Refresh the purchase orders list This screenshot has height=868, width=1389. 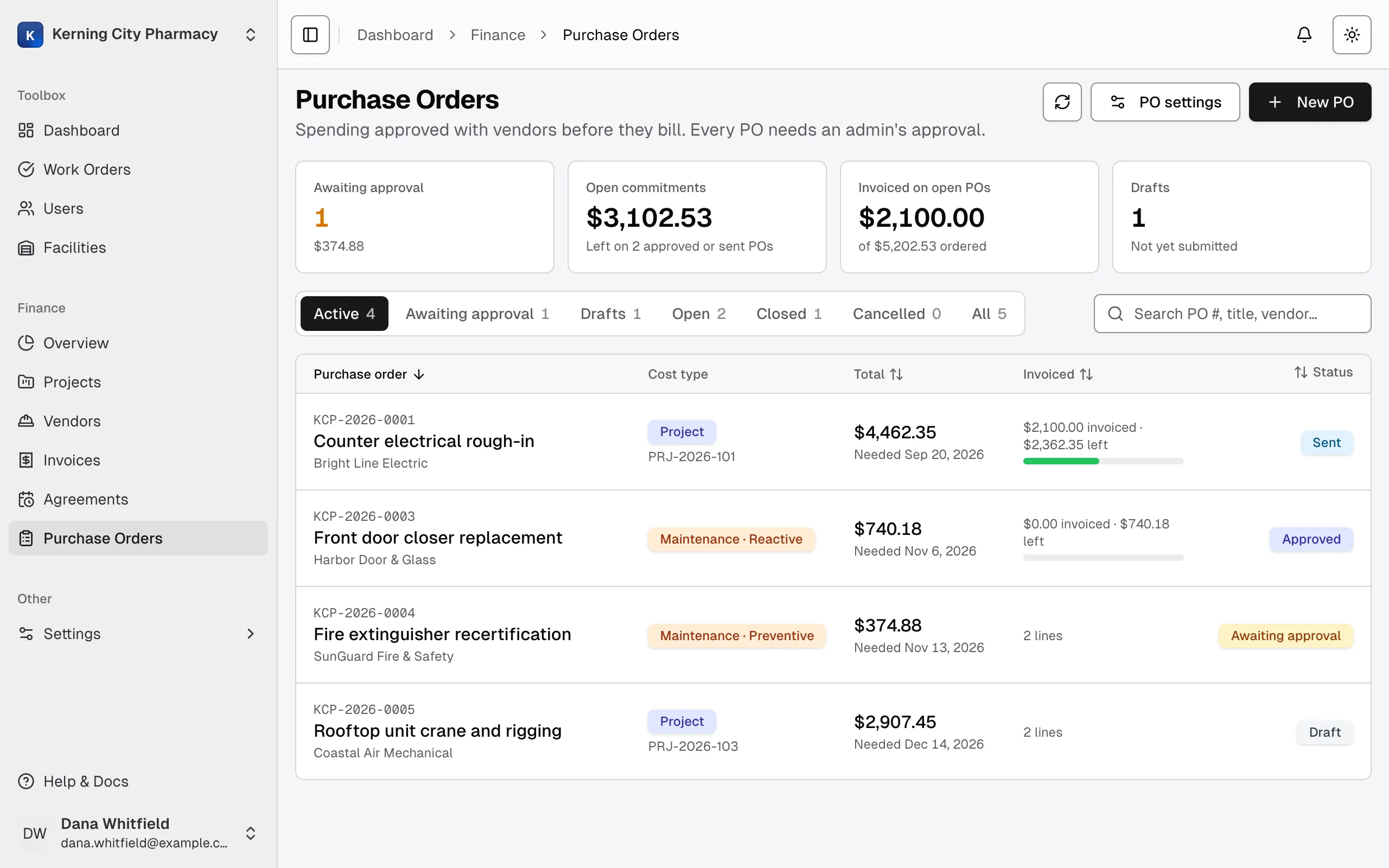tap(1062, 101)
